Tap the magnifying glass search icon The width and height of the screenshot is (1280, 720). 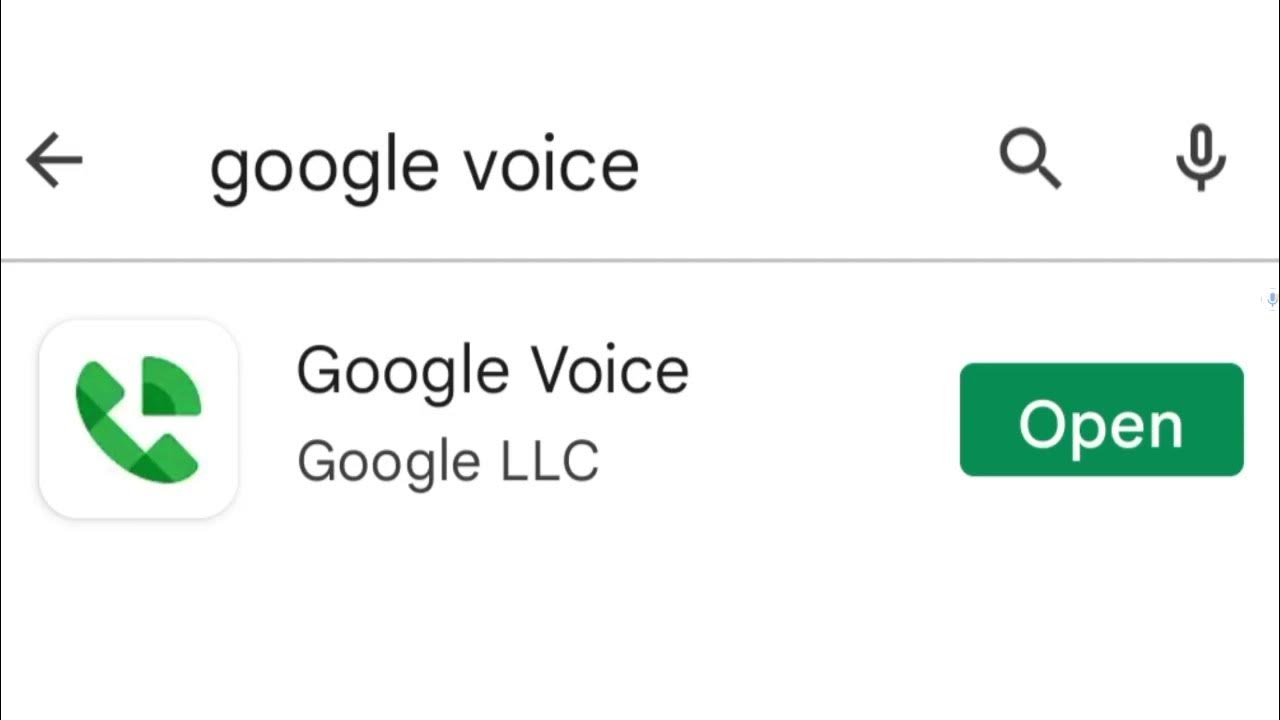pyautogui.click(x=1029, y=160)
